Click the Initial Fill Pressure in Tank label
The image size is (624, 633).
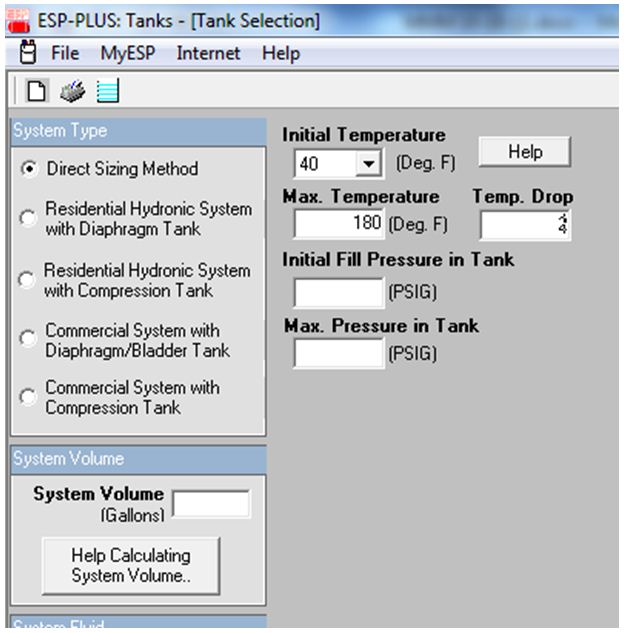(x=398, y=259)
